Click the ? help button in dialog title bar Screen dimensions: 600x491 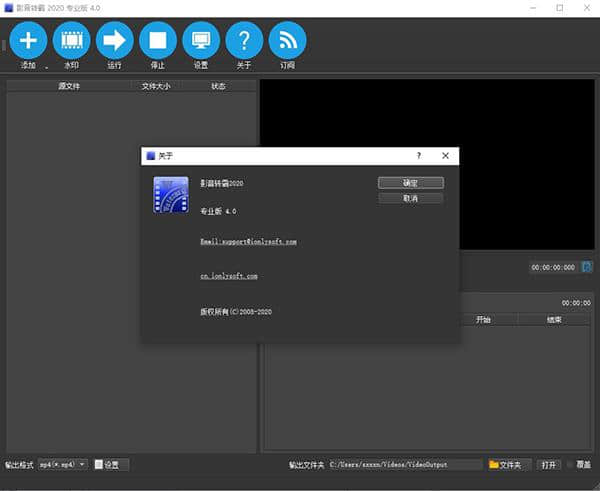(418, 156)
